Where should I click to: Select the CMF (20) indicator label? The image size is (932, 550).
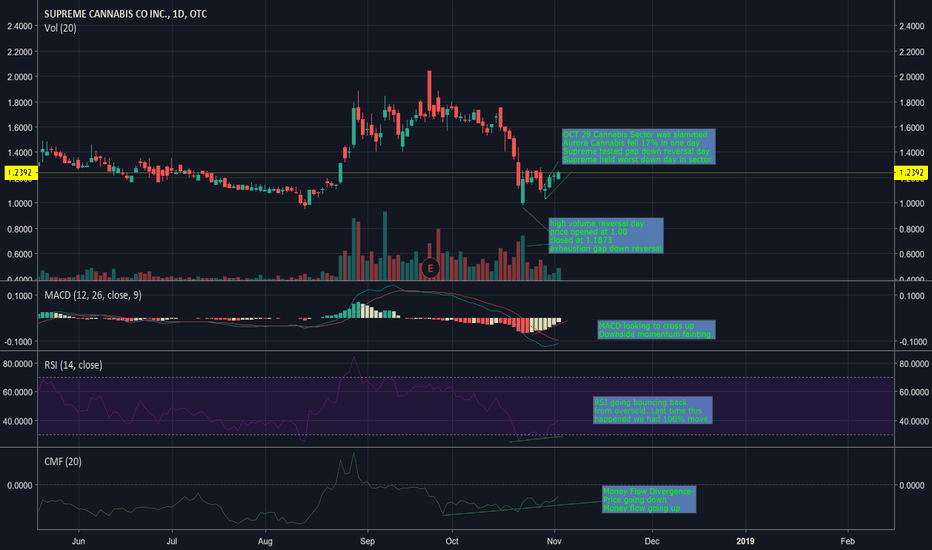point(63,461)
